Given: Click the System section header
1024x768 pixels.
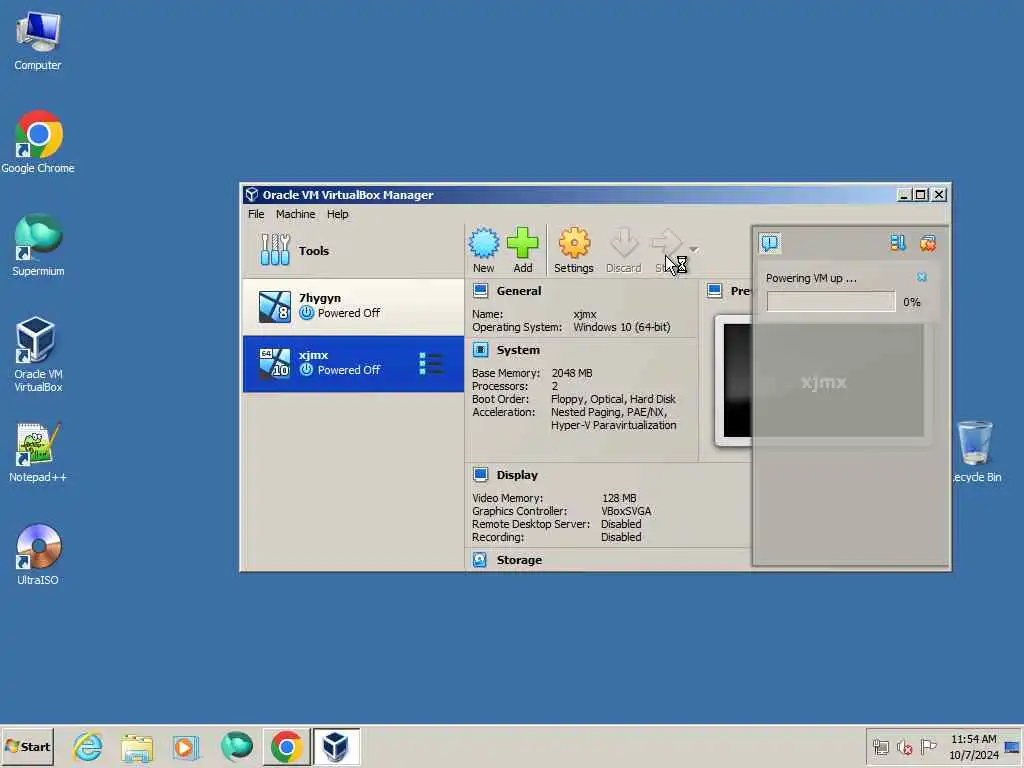Looking at the screenshot, I should point(518,350).
